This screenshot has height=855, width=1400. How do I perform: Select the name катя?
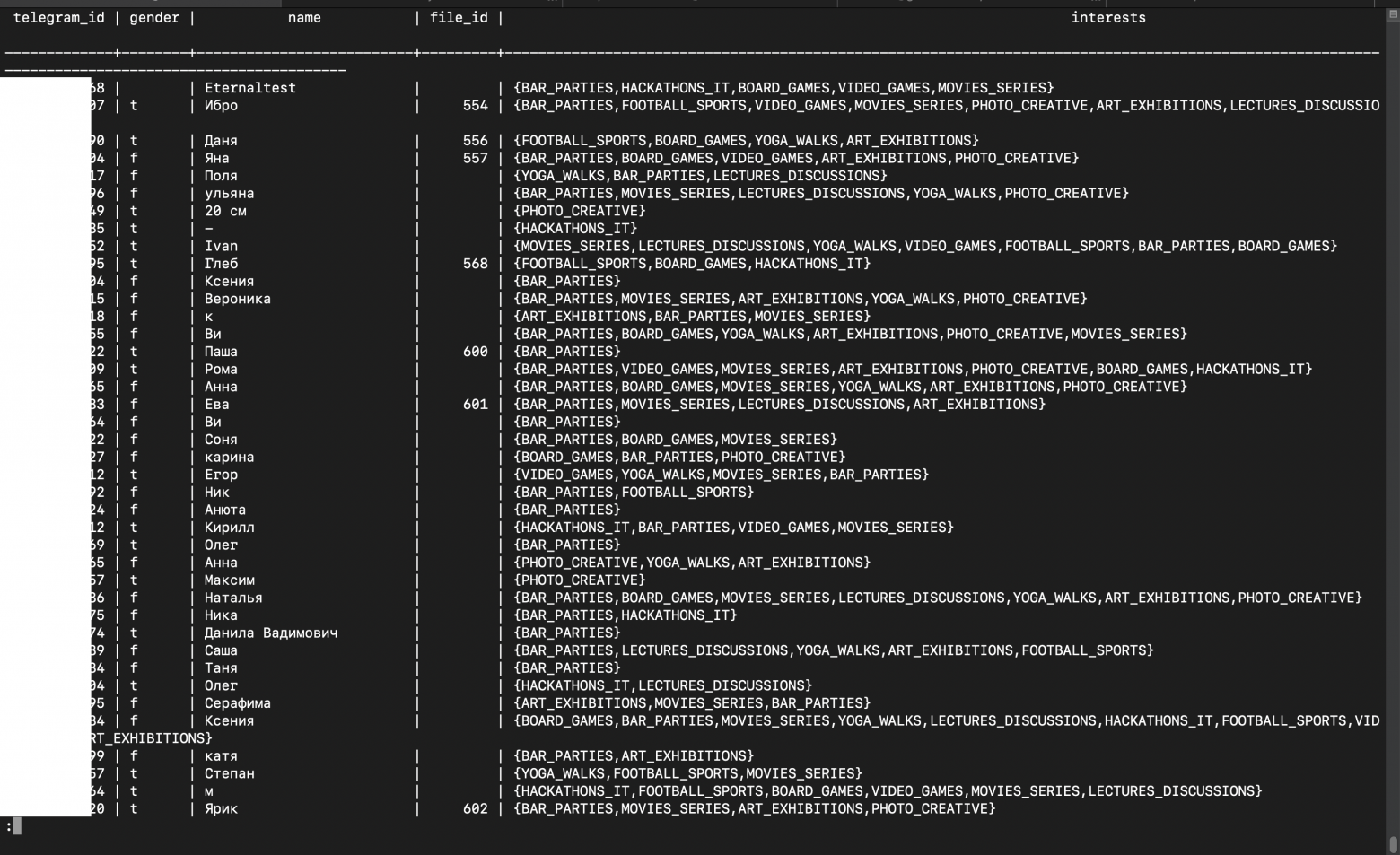tap(221, 756)
